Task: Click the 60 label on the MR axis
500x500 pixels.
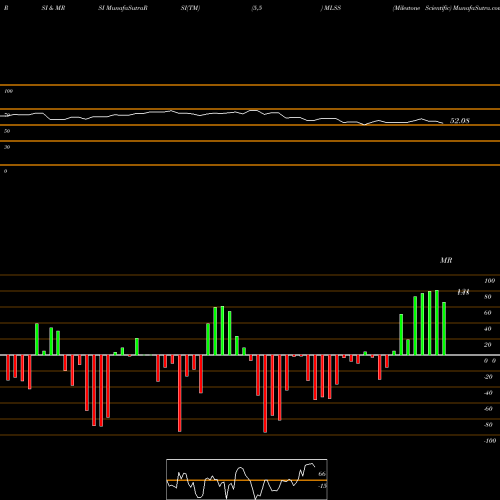Action: pyautogui.click(x=488, y=313)
